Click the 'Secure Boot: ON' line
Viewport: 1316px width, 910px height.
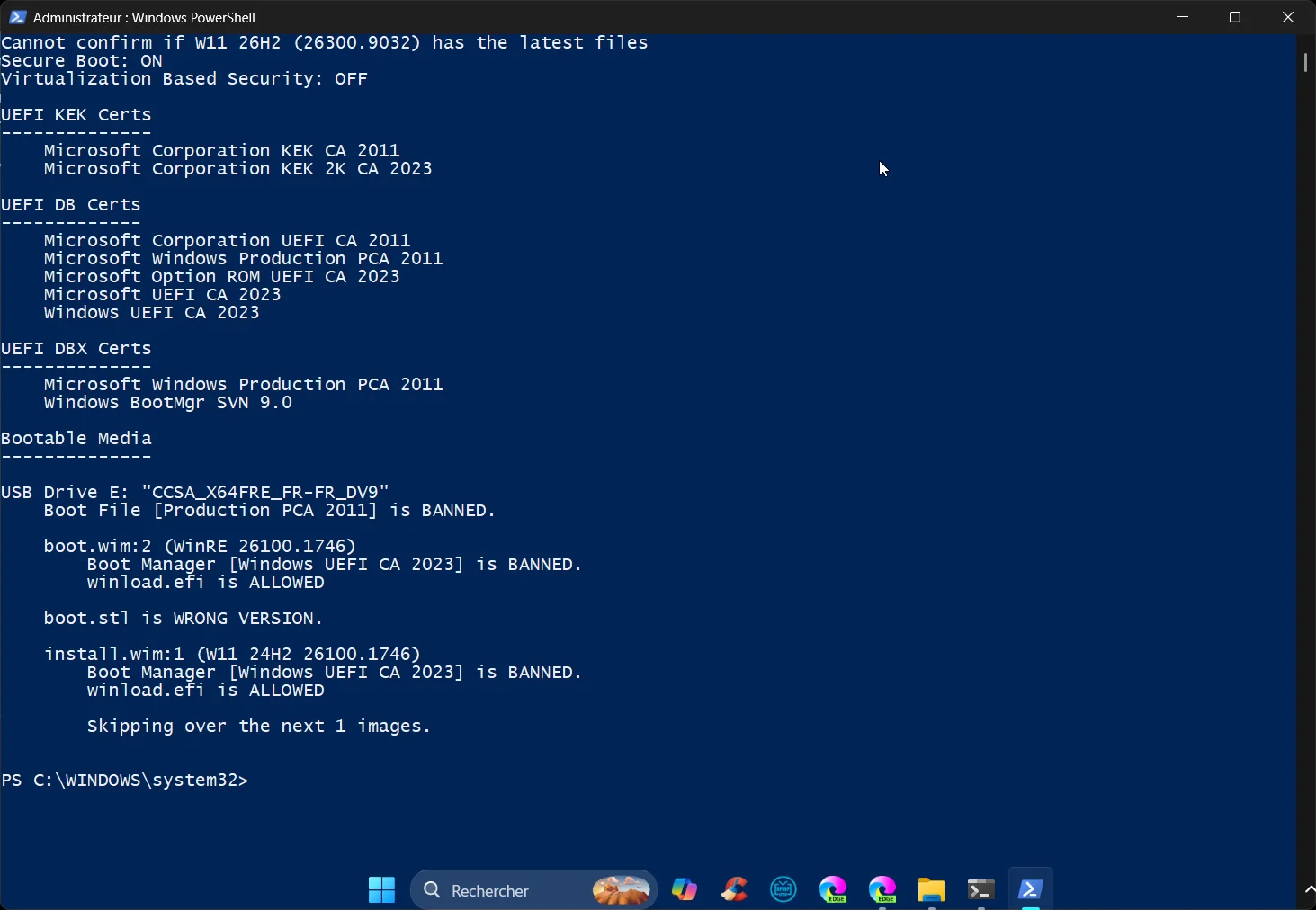click(82, 61)
